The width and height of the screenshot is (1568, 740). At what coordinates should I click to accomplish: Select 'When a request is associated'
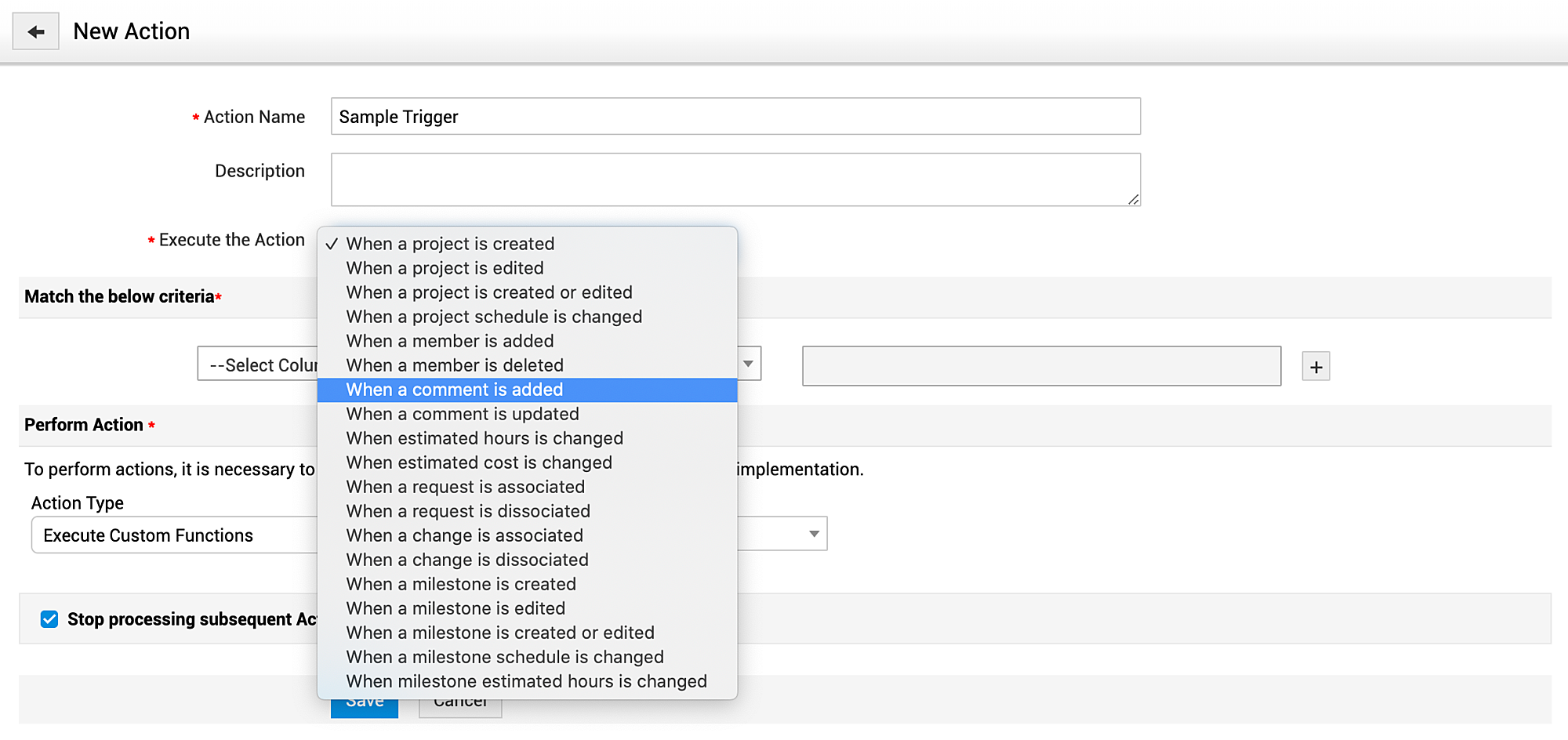[x=466, y=487]
